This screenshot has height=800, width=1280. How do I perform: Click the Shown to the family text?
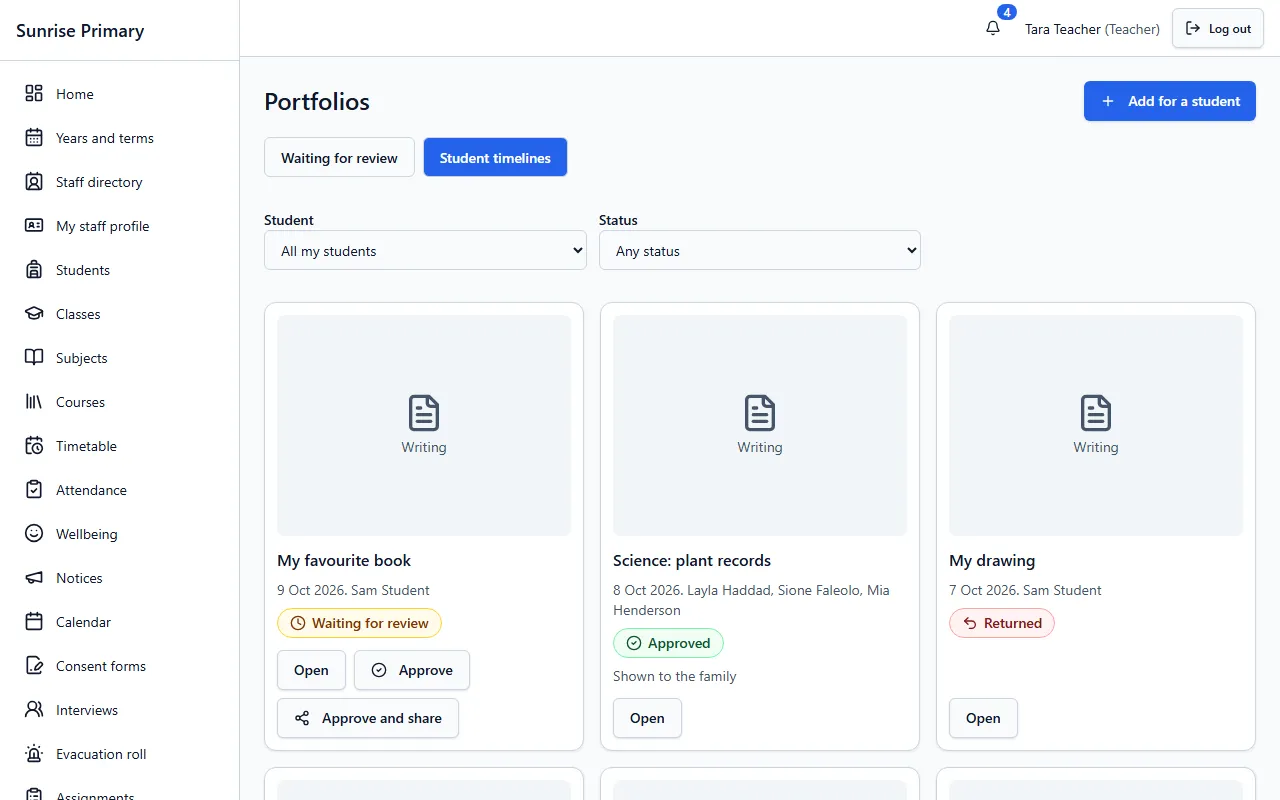pos(675,676)
